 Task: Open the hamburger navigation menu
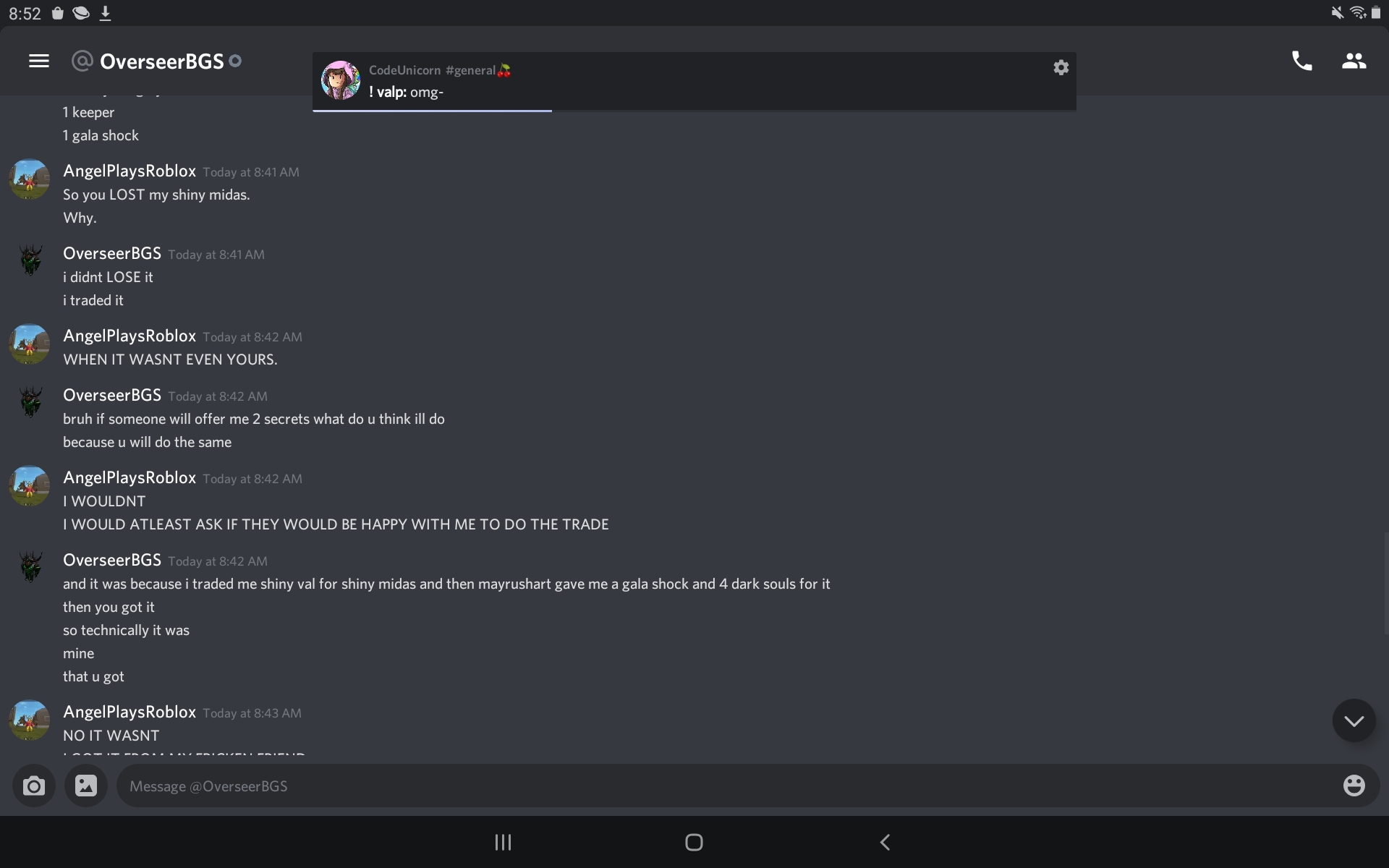pos(39,61)
